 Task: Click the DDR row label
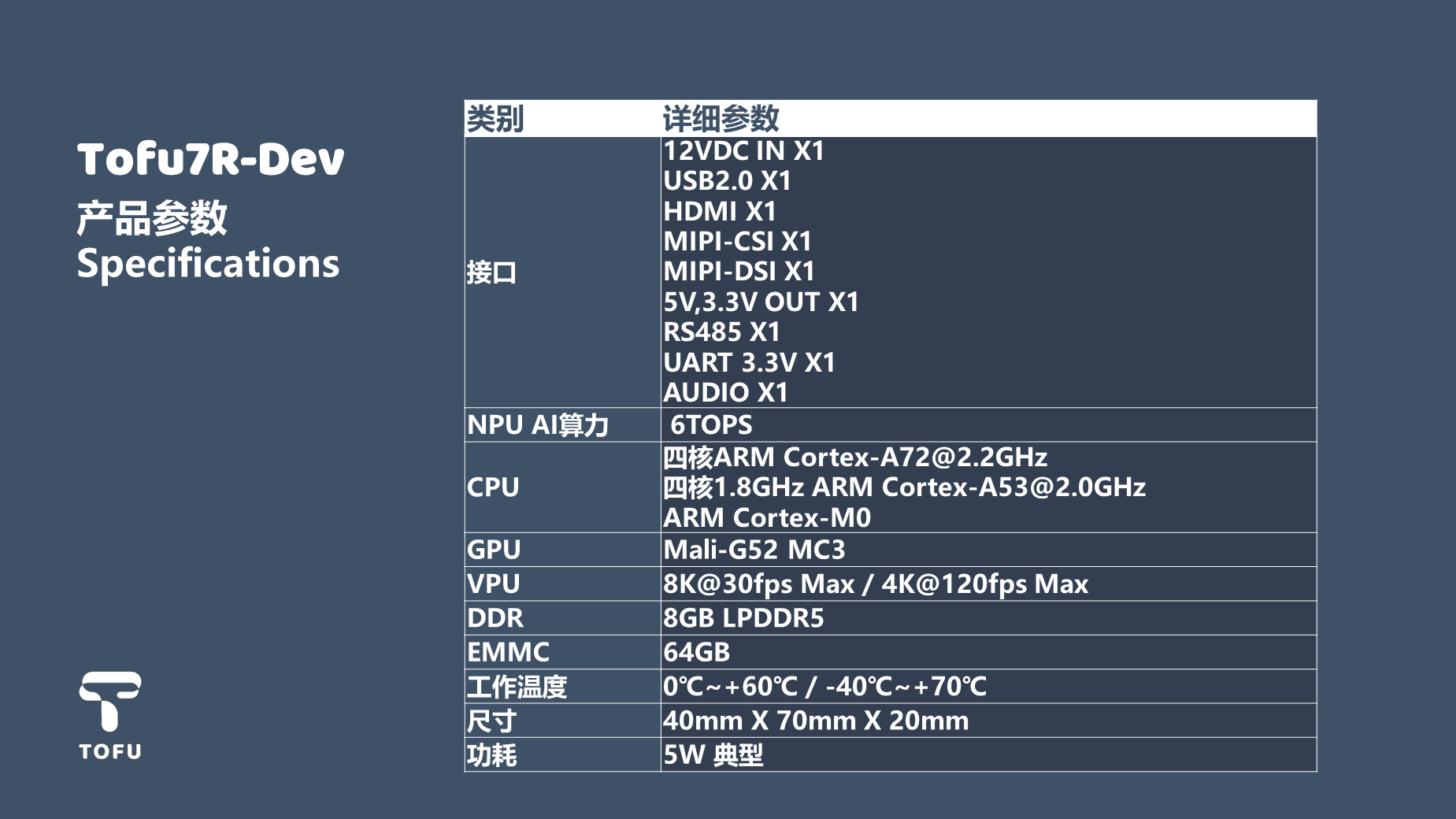click(x=495, y=618)
